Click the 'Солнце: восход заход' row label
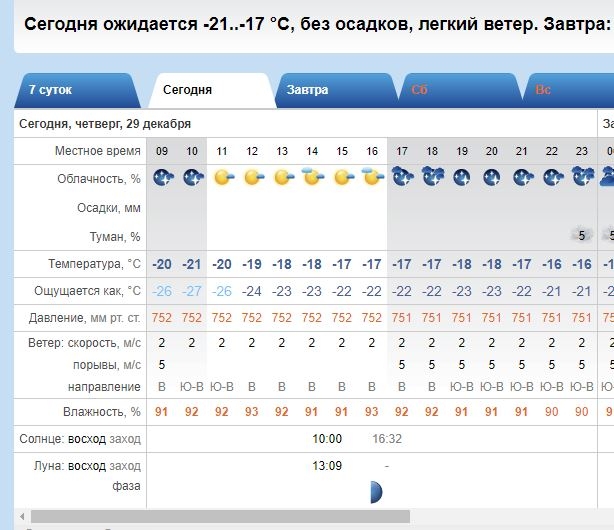Image resolution: width=614 pixels, height=530 pixels. pos(80,439)
